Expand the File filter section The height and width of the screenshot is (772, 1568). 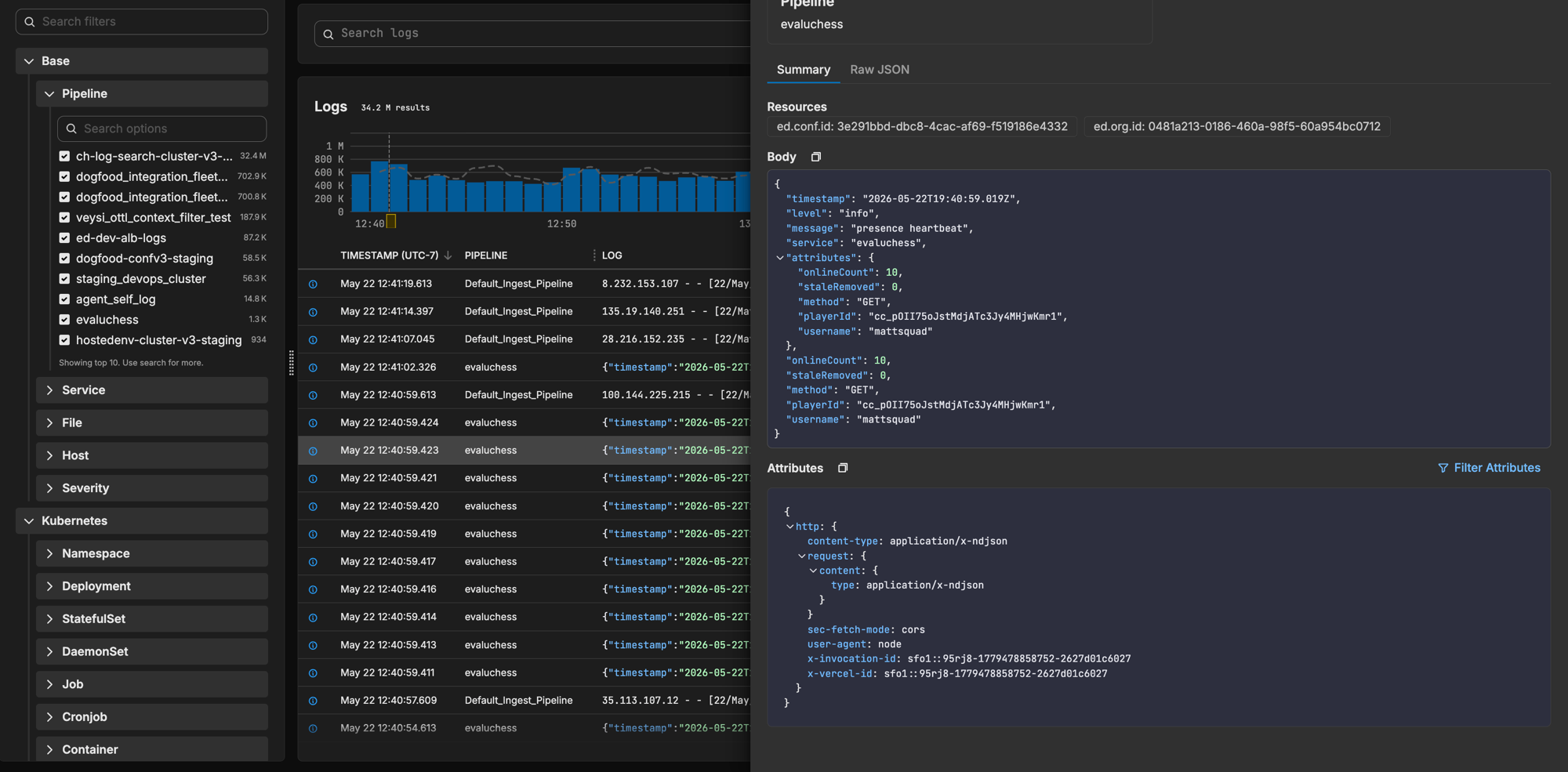(x=152, y=423)
